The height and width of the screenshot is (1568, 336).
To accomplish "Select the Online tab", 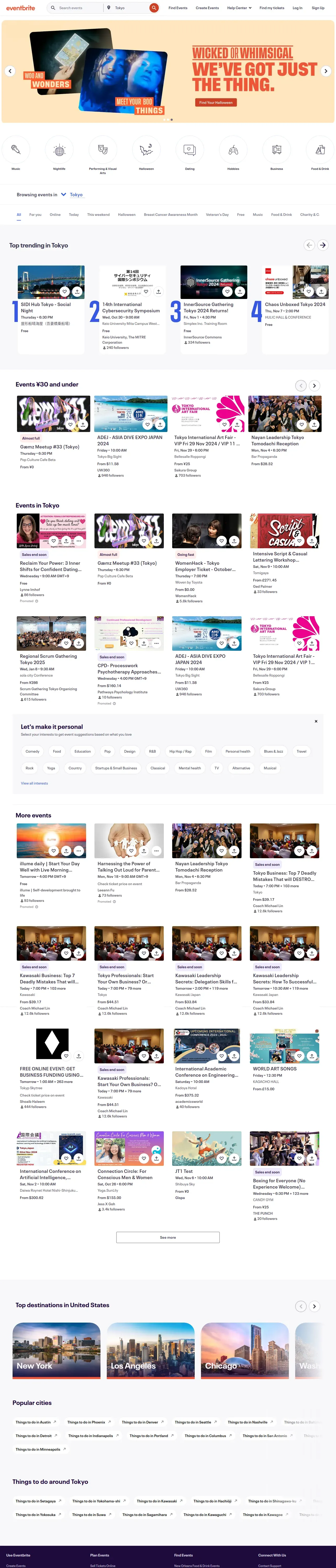I will coord(55,214).
